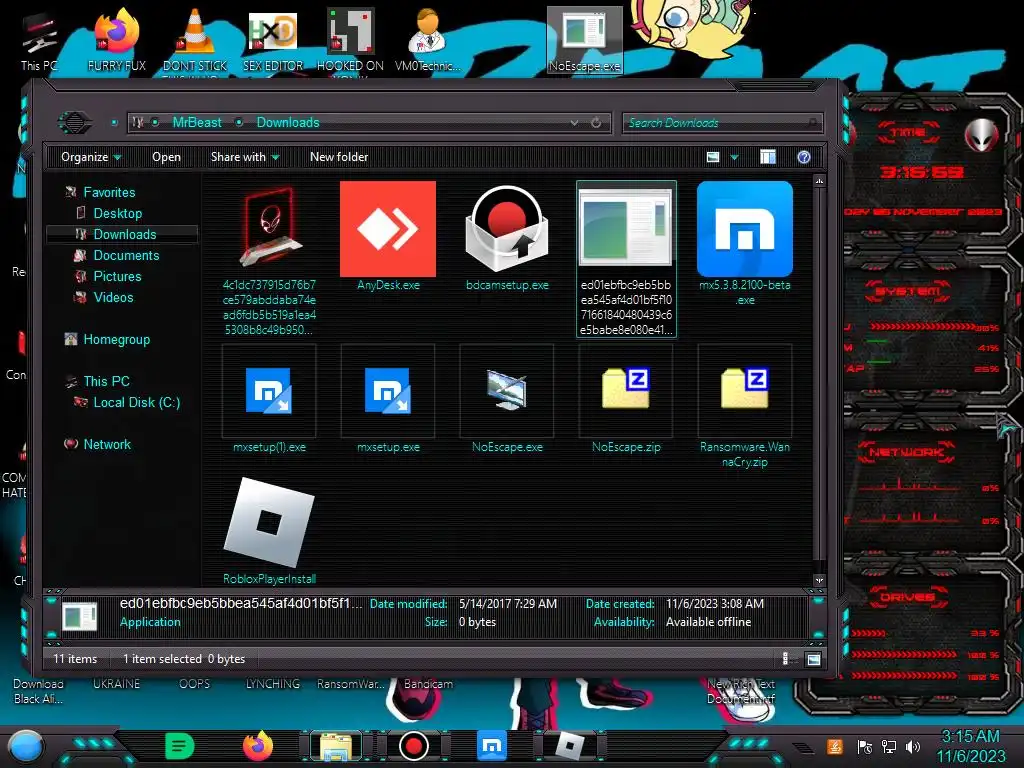Change view with the view icon

click(713, 157)
